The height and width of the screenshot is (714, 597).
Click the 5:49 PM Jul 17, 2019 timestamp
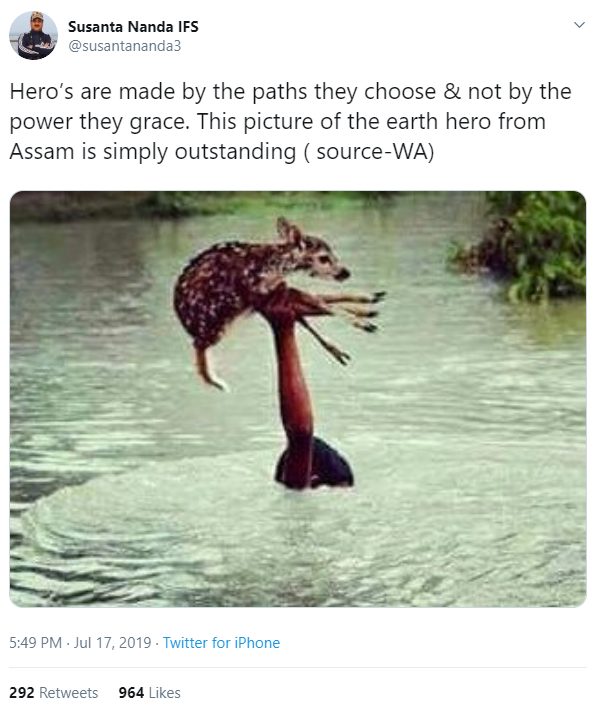pyautogui.click(x=80, y=643)
